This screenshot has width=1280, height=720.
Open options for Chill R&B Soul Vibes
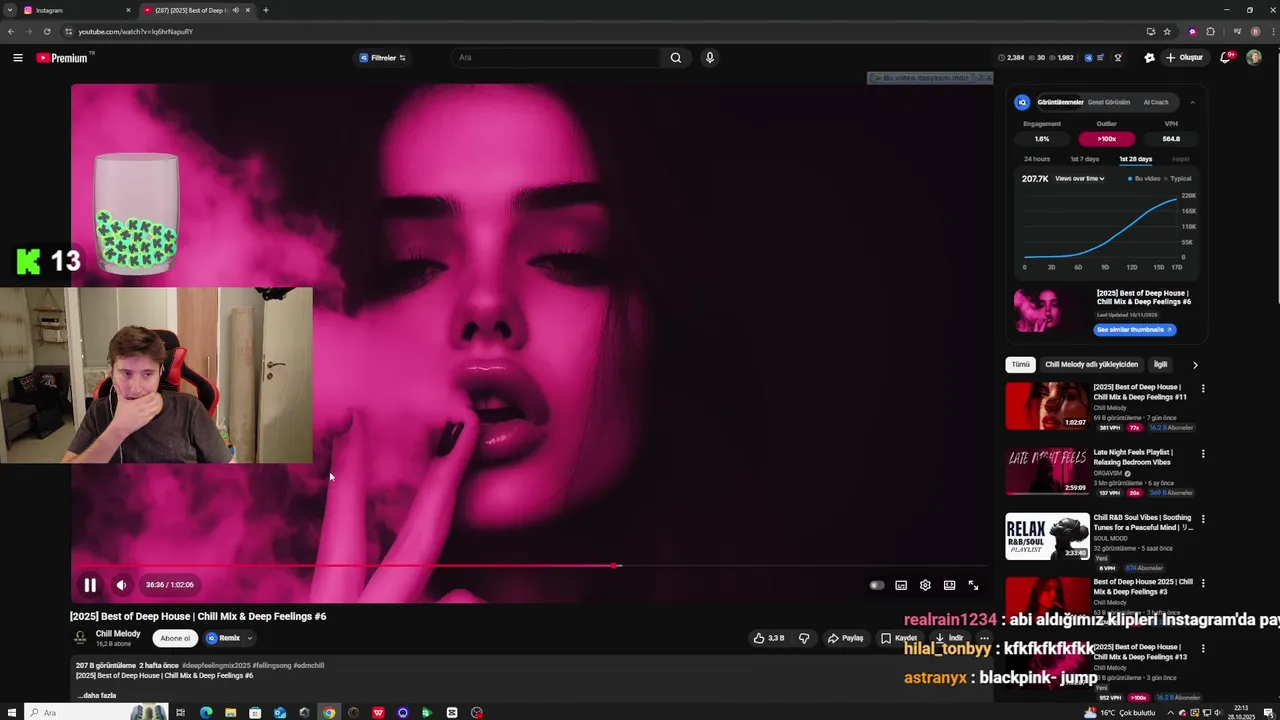[1203, 519]
